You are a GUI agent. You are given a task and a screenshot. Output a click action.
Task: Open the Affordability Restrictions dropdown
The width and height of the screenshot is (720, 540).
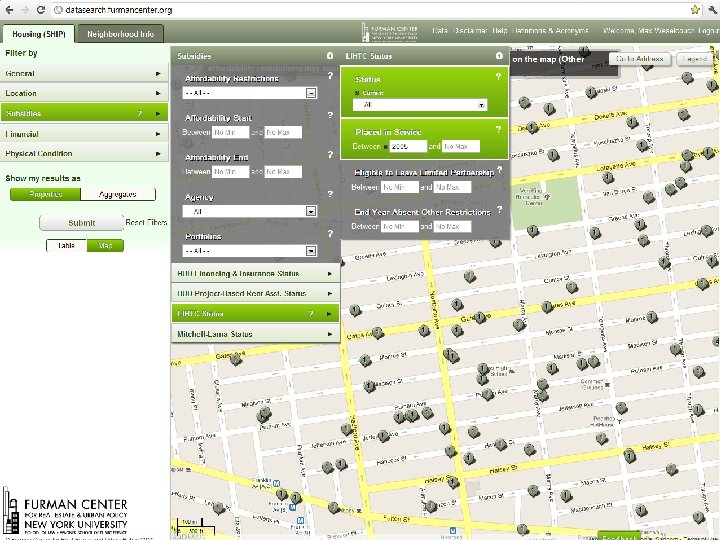[250, 93]
